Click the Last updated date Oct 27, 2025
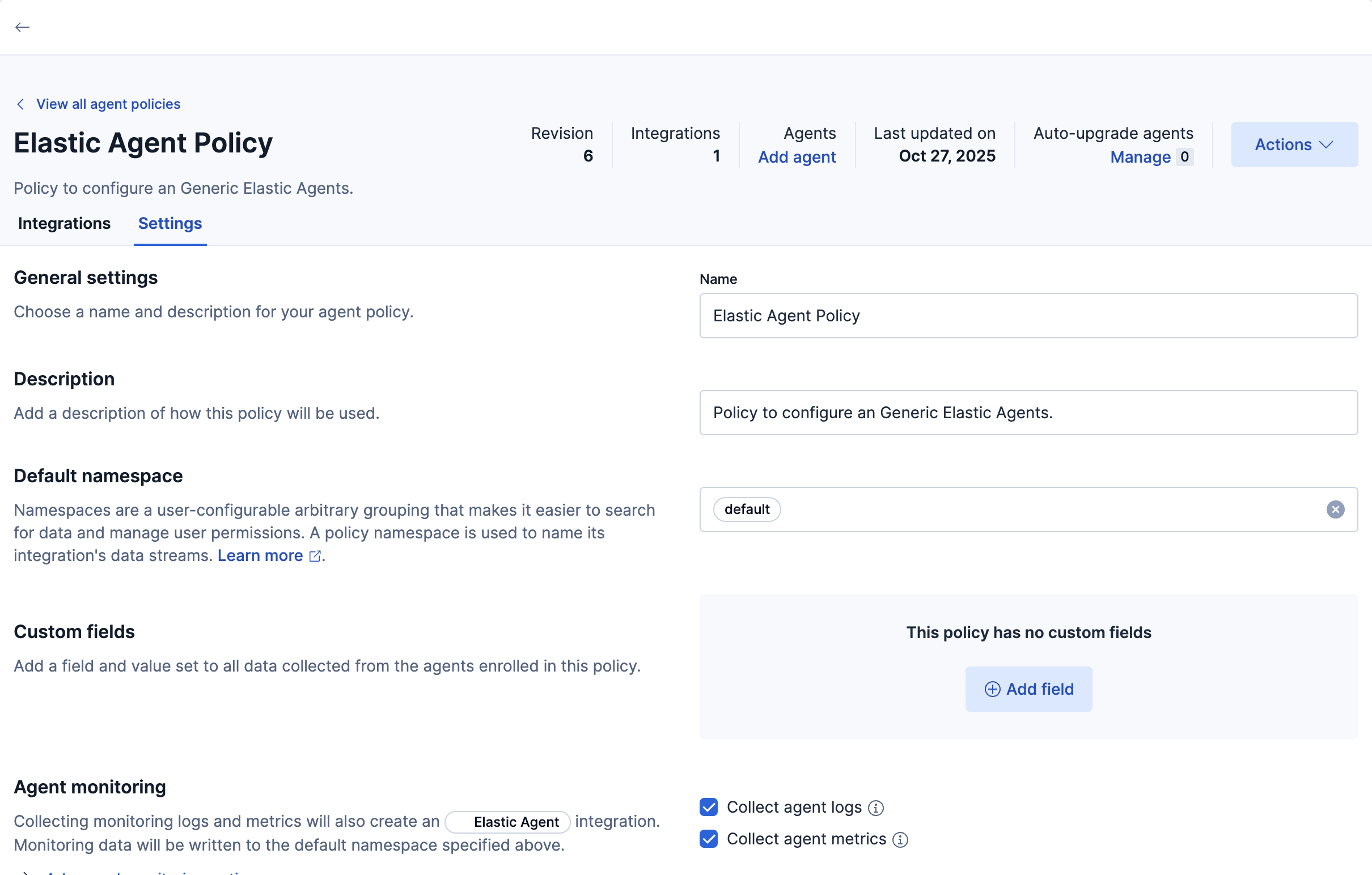 [x=947, y=156]
